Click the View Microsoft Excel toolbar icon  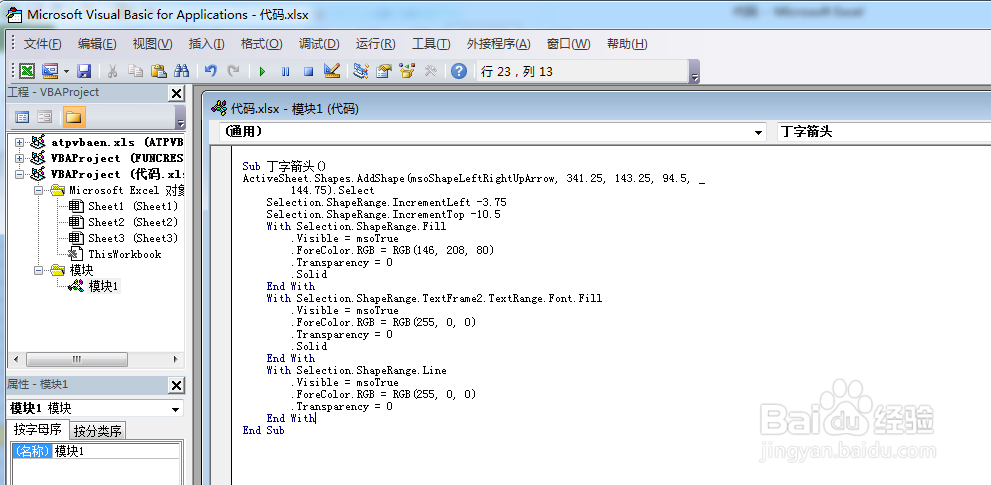coord(27,71)
